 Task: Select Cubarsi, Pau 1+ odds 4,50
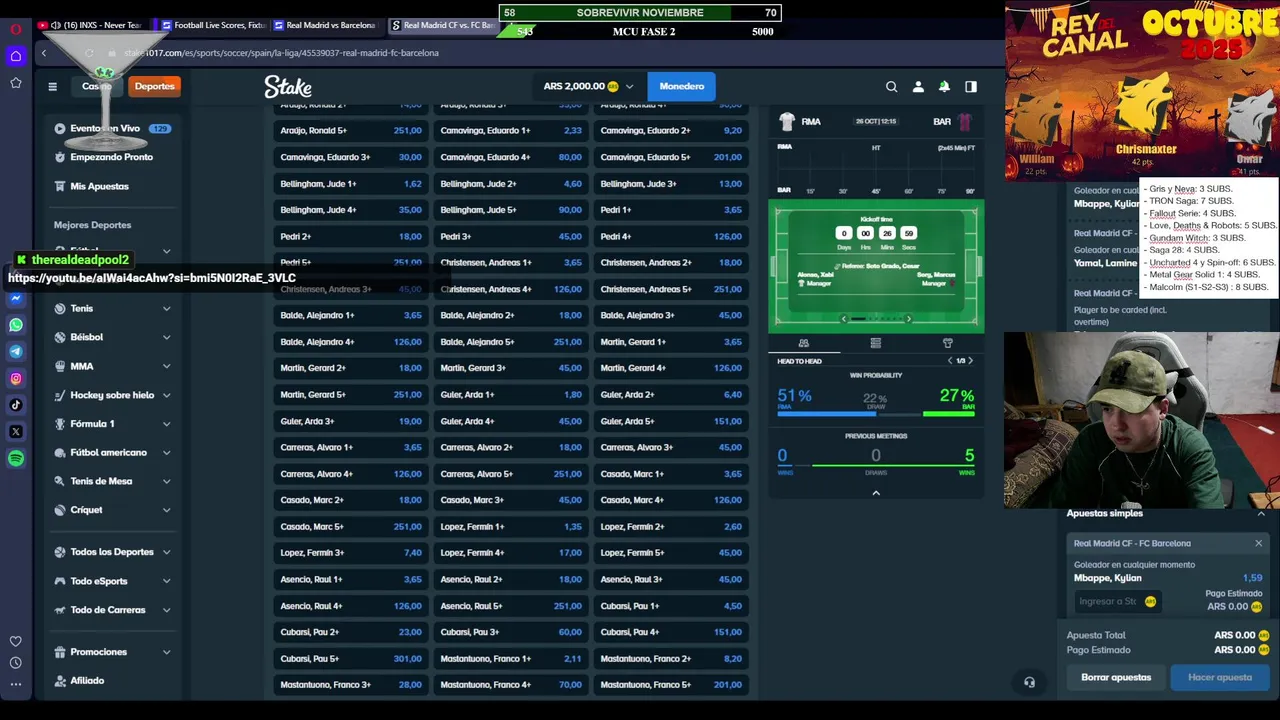[671, 606]
